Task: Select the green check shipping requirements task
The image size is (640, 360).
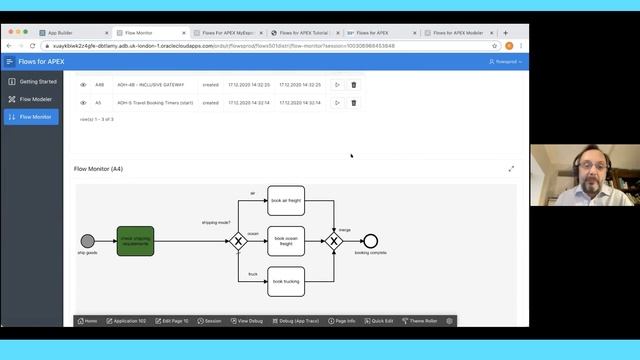Action: (136, 241)
